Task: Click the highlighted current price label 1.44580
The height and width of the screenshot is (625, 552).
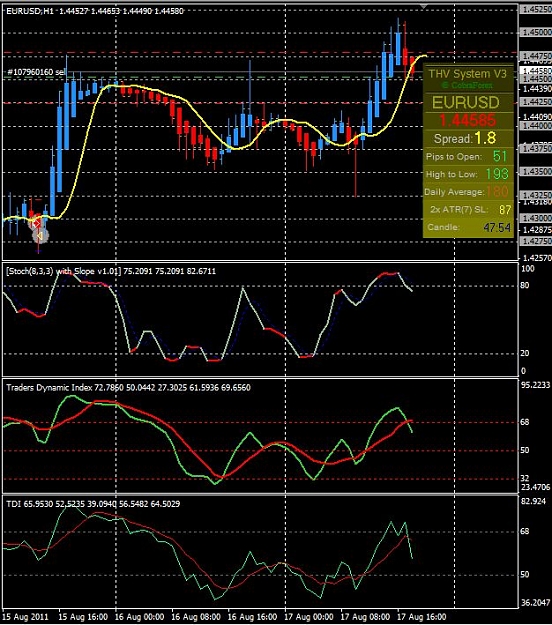Action: click(x=536, y=71)
